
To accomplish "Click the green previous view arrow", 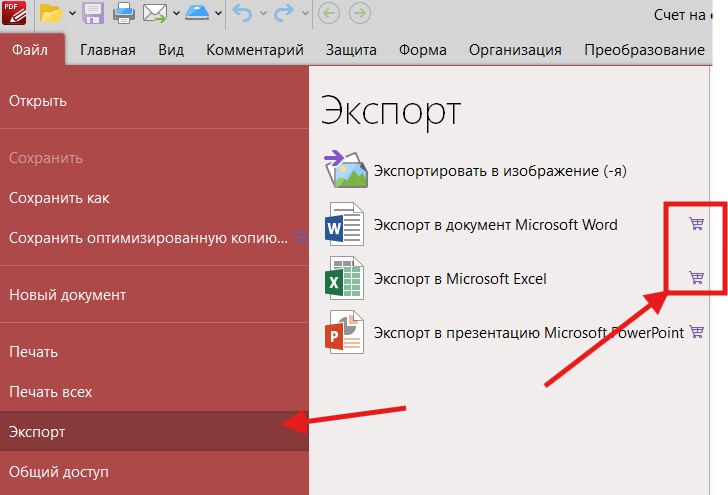I will 328,14.
